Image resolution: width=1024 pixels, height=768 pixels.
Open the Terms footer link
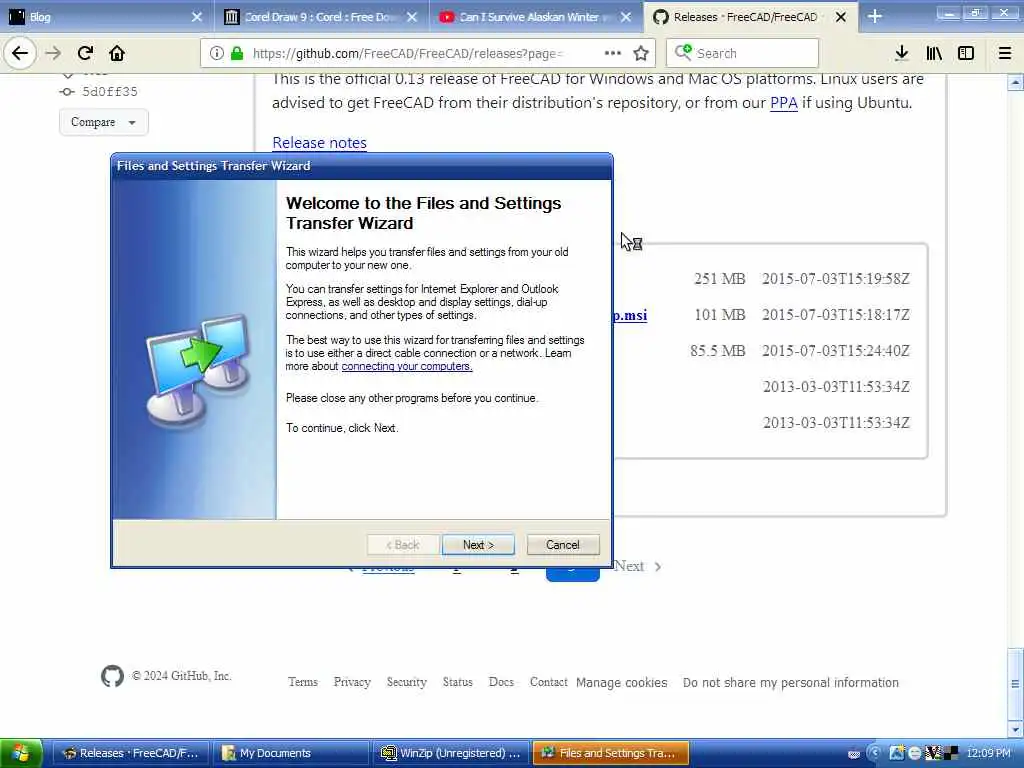[x=303, y=682]
